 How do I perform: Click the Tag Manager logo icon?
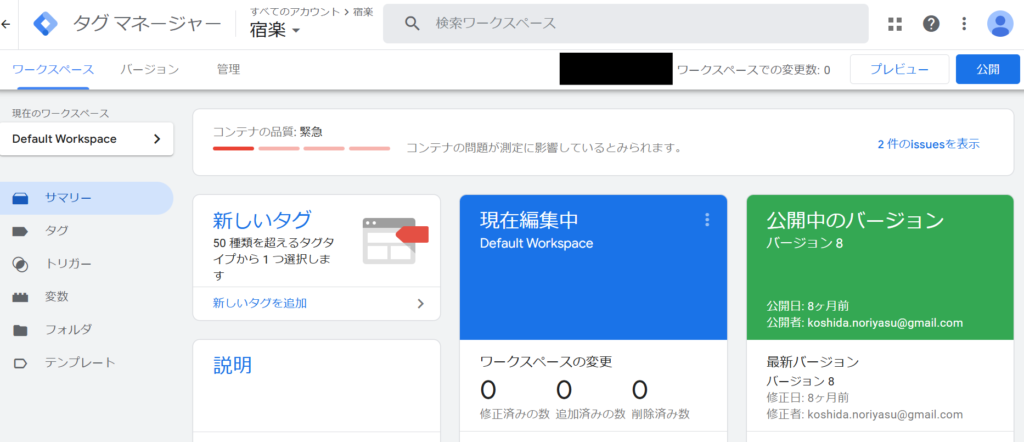pos(46,24)
